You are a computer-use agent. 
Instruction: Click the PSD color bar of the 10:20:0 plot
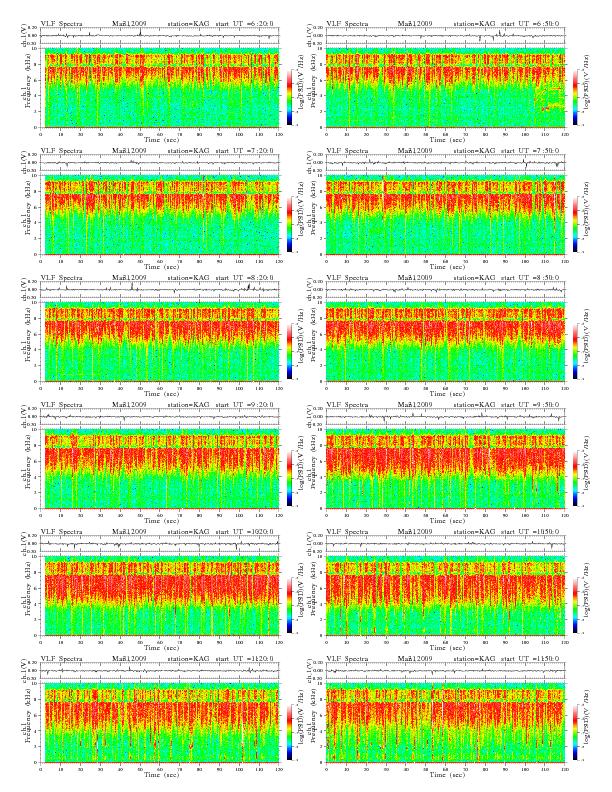pyautogui.click(x=289, y=605)
